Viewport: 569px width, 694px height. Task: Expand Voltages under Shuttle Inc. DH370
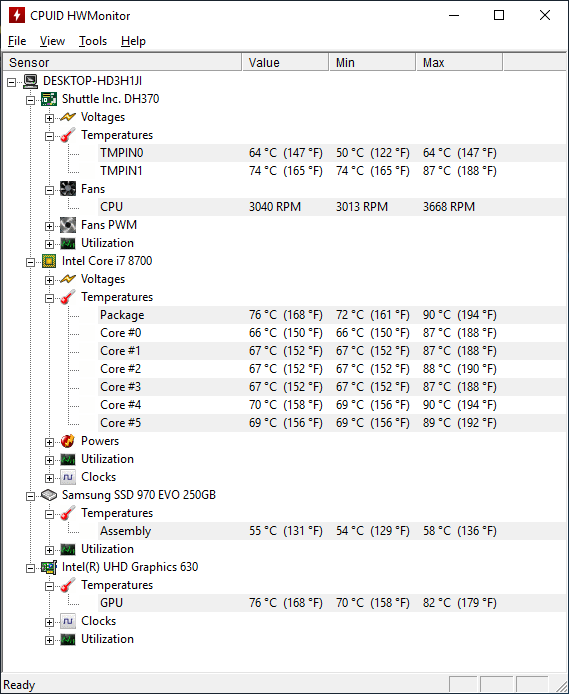click(49, 118)
